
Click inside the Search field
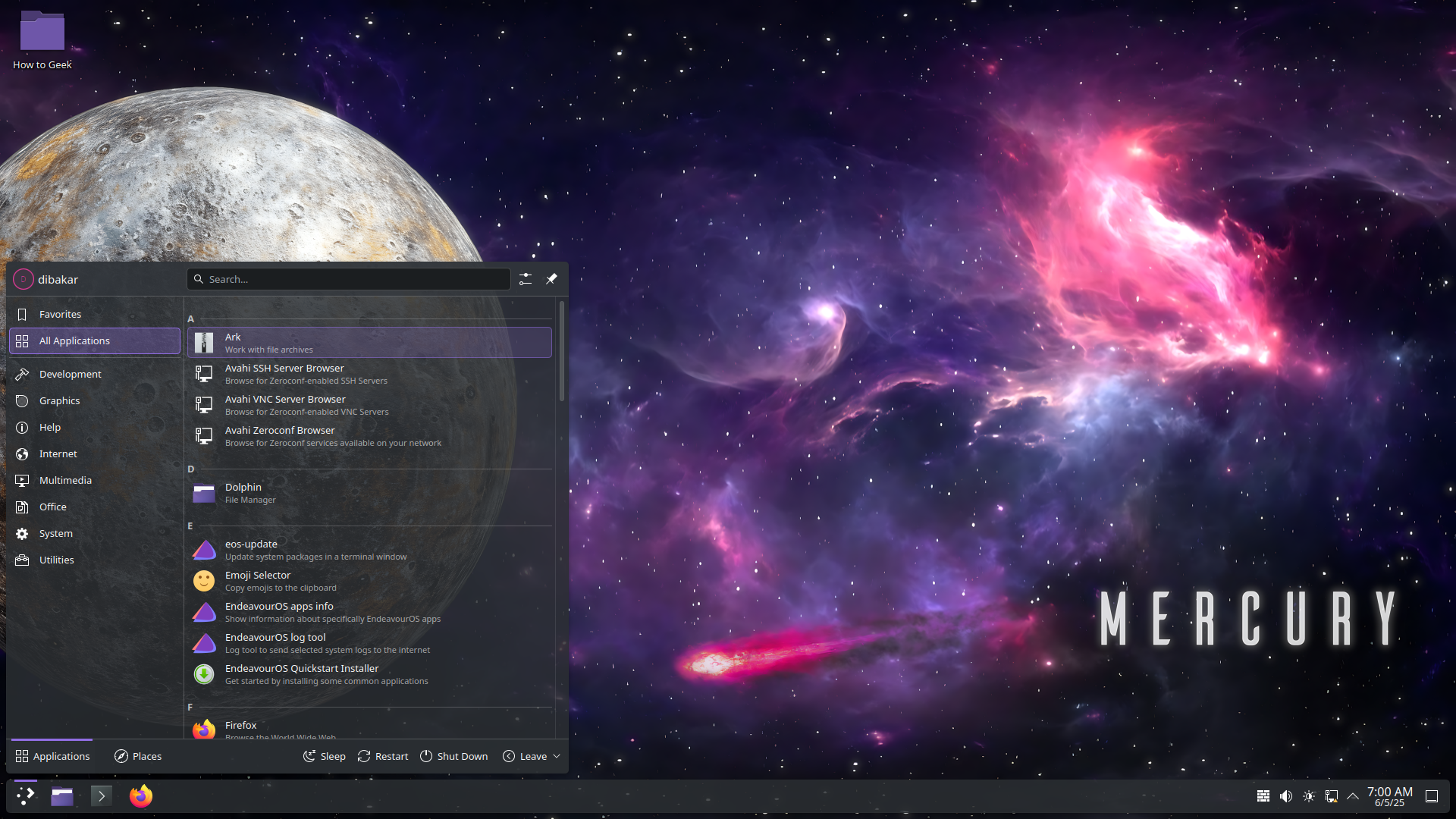pyautogui.click(x=348, y=279)
